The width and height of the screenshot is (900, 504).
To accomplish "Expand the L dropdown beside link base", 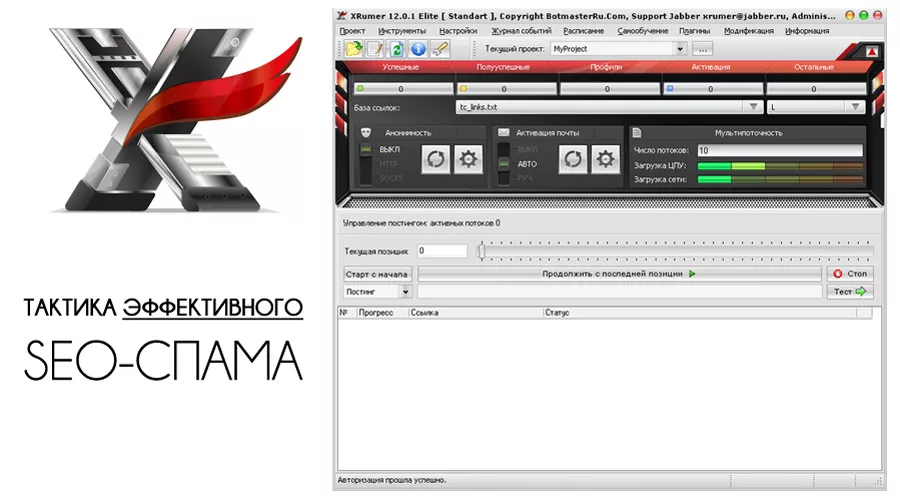I will pos(855,107).
